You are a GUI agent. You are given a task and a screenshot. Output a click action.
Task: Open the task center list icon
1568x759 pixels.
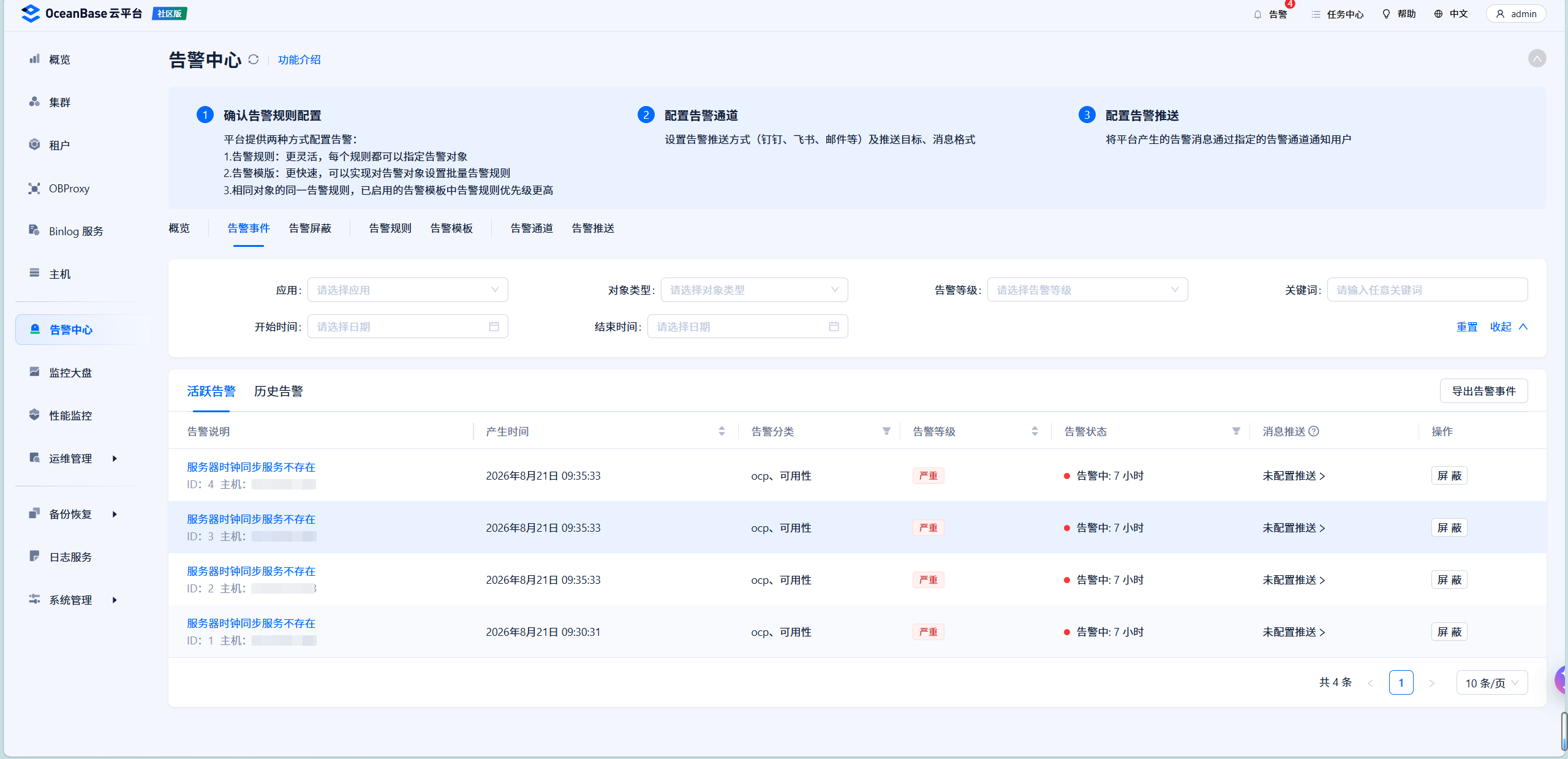[1316, 14]
